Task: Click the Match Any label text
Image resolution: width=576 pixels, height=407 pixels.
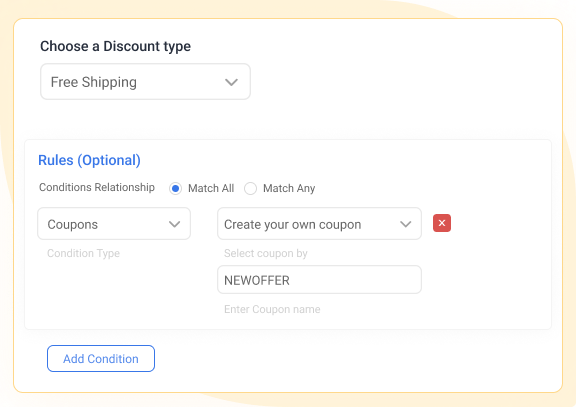Action: click(x=289, y=188)
